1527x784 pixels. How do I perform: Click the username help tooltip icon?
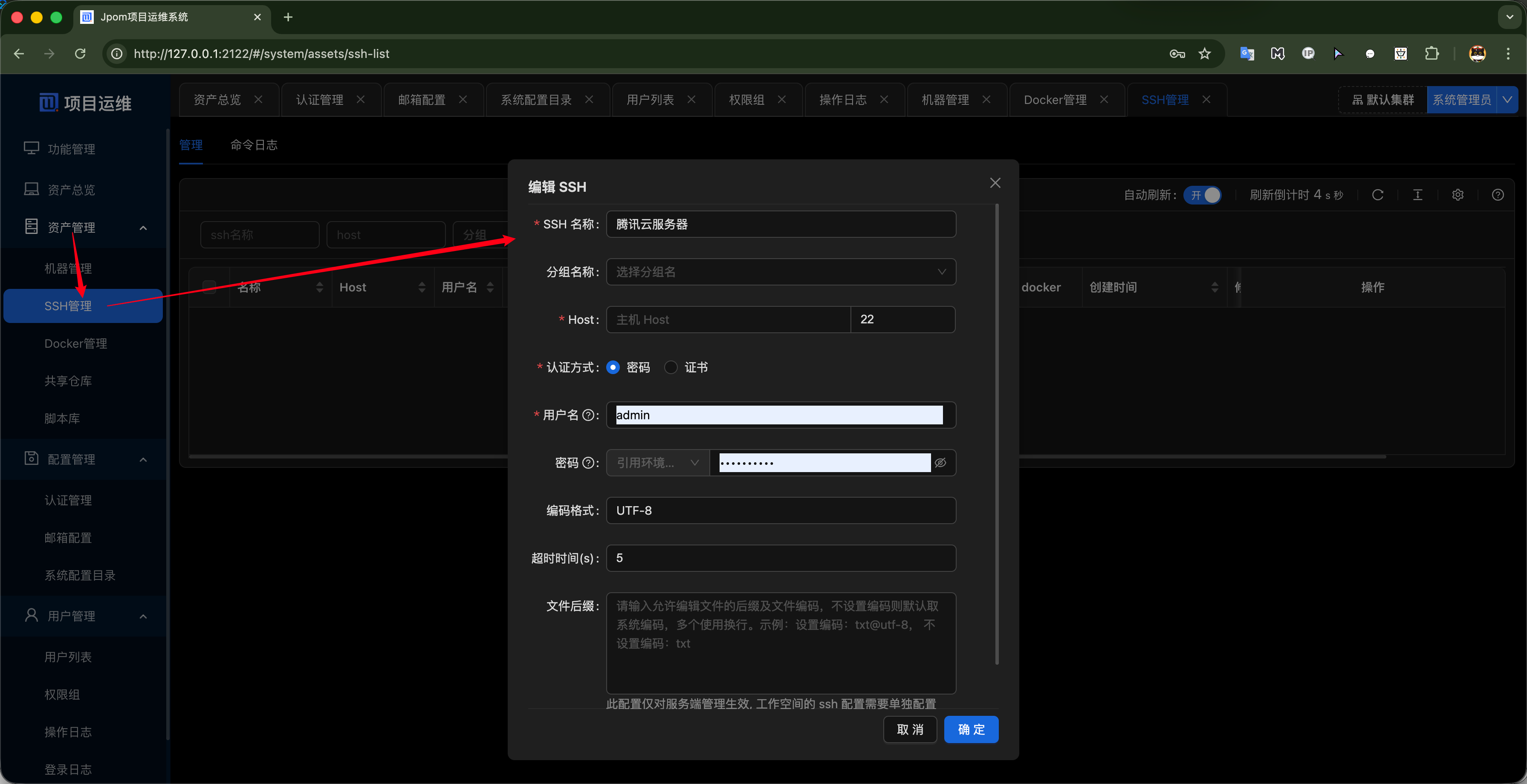point(588,415)
